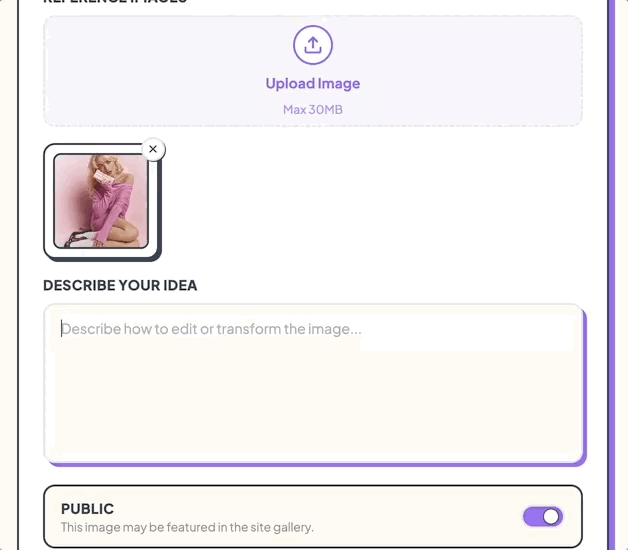Click the Upload Image label

(312, 84)
